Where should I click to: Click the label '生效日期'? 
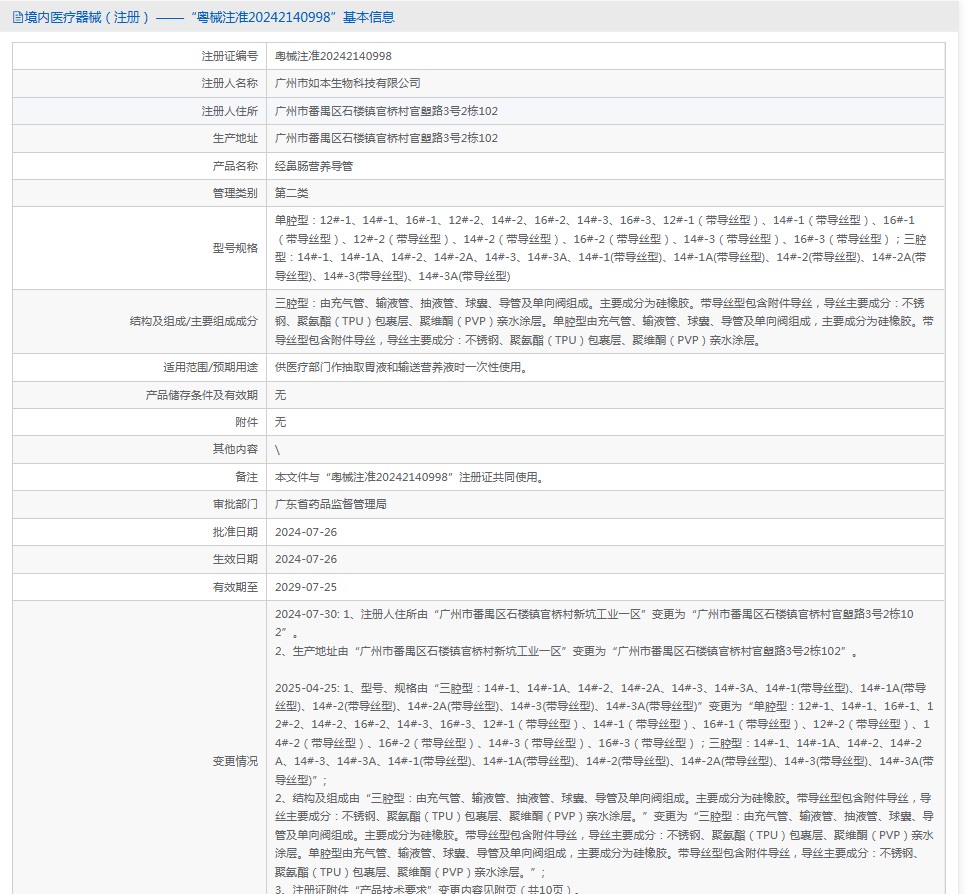(235, 559)
